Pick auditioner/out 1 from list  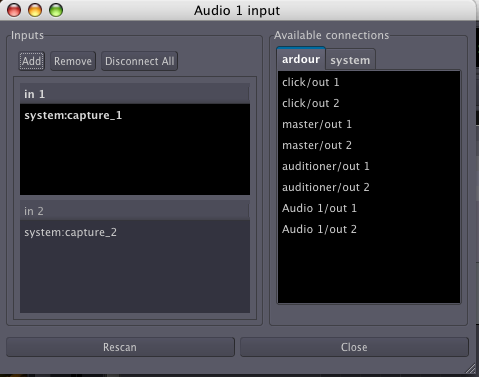[369, 166]
